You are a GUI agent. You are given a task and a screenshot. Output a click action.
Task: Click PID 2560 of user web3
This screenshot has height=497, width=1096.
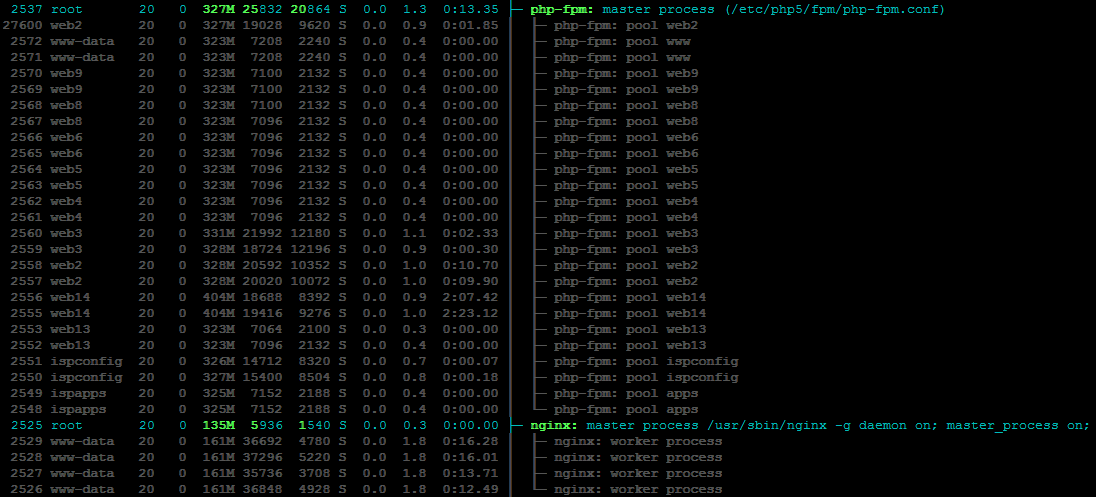pyautogui.click(x=27, y=233)
